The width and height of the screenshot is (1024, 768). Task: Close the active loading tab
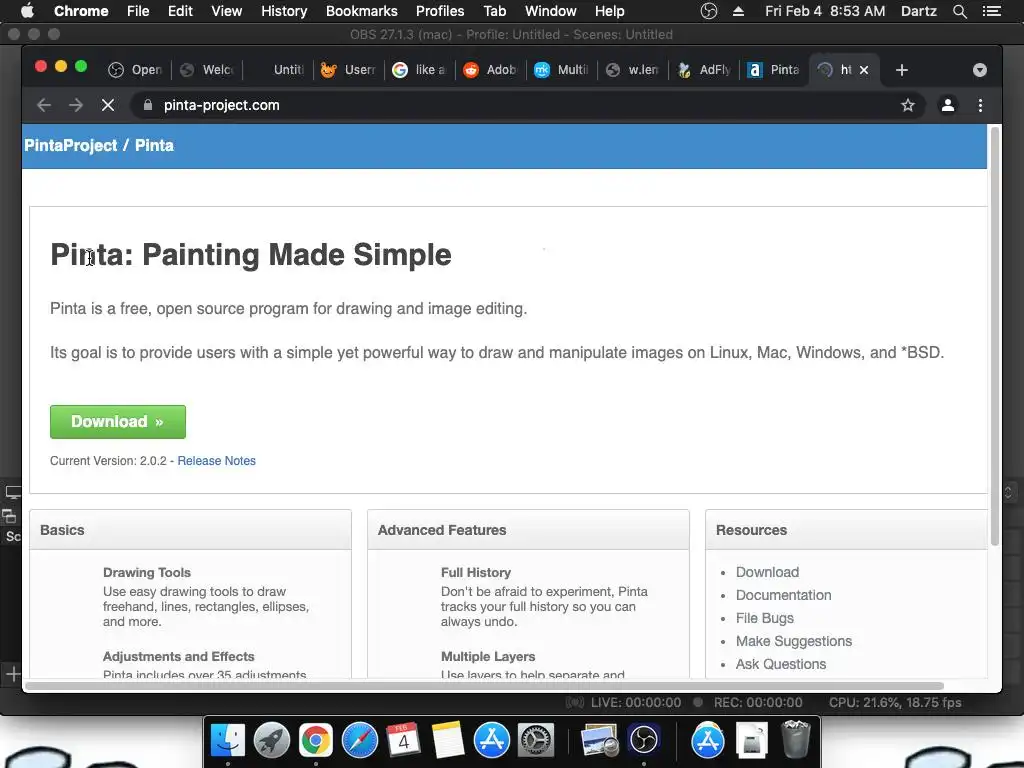click(864, 70)
